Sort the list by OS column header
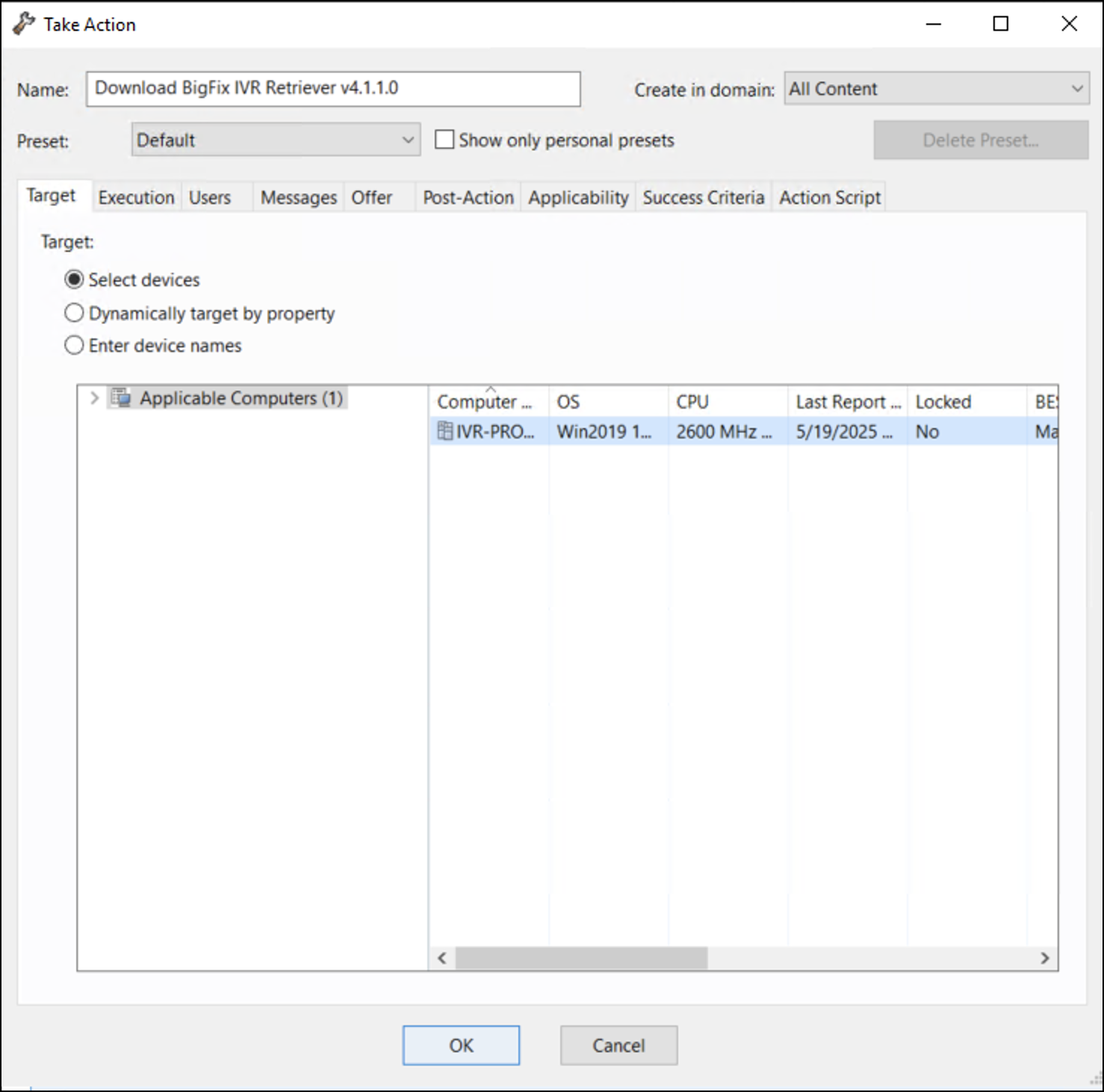The height and width of the screenshot is (1092, 1104). [608, 402]
